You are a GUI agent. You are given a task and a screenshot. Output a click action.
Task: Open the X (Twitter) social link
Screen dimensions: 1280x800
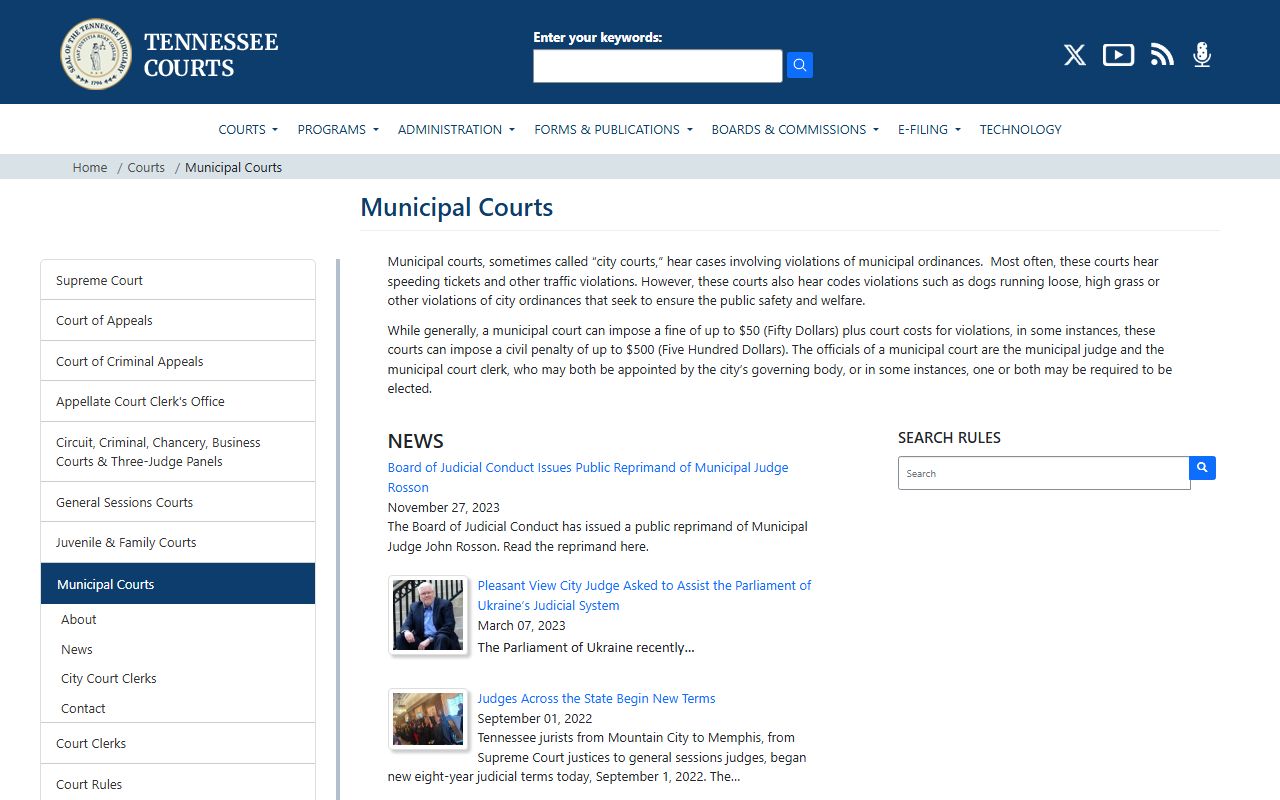tap(1075, 55)
